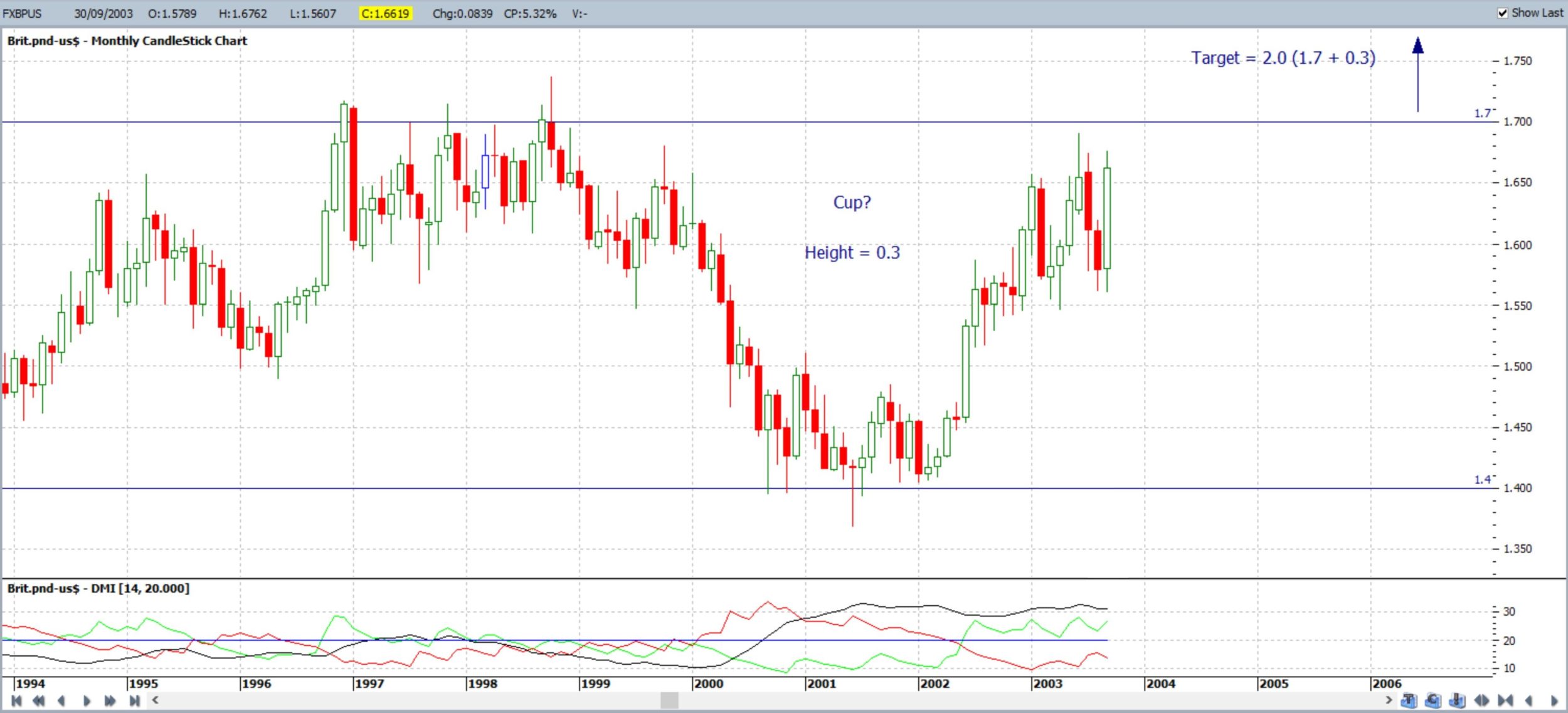This screenshot has width=1568, height=713.
Task: Jump to the last bar of the chart
Action: click(x=134, y=700)
